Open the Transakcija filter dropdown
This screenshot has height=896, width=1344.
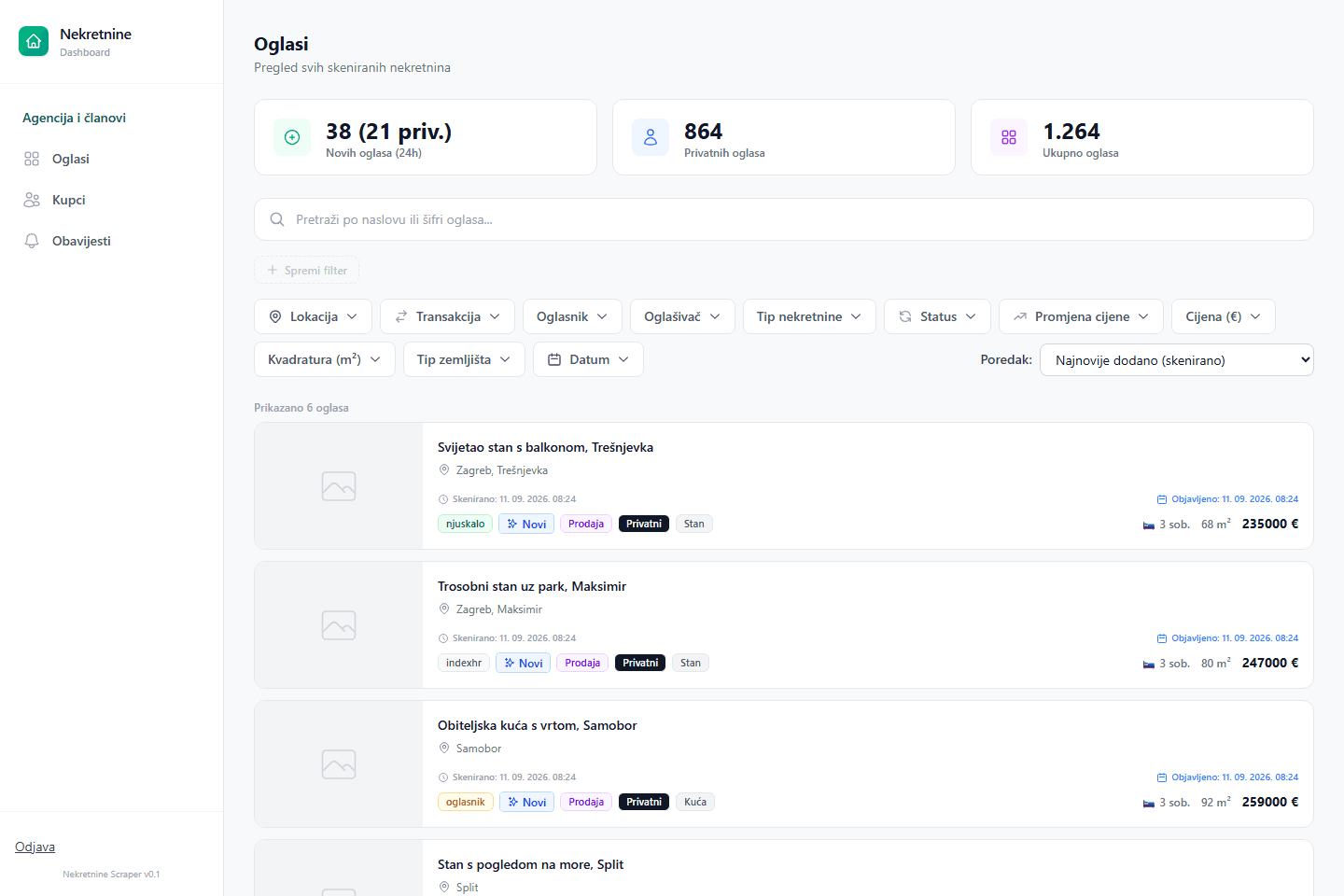coord(447,316)
